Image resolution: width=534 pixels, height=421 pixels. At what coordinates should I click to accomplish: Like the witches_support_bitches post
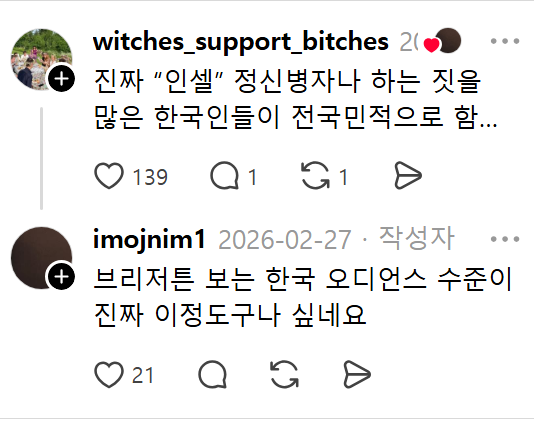click(x=109, y=176)
